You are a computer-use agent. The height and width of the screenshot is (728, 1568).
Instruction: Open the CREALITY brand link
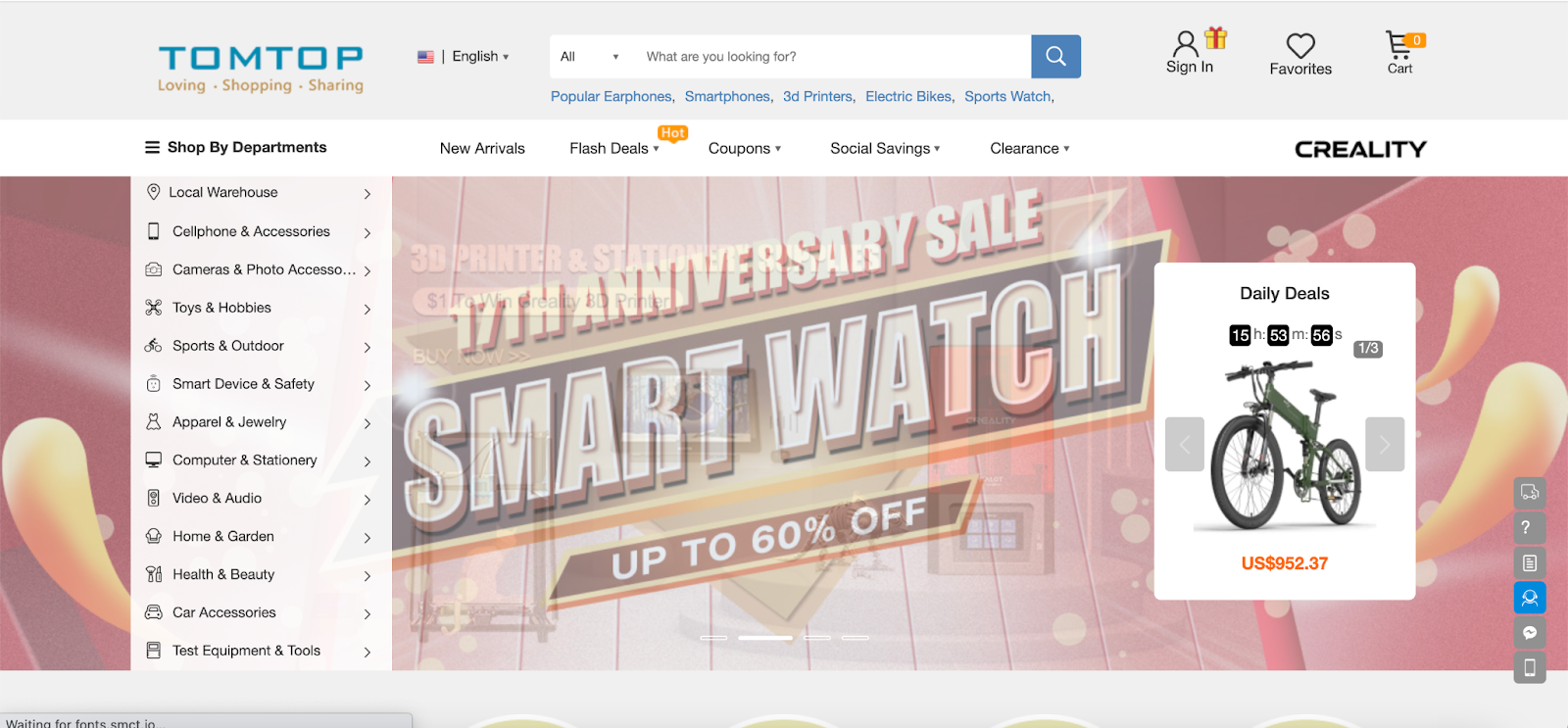1360,149
